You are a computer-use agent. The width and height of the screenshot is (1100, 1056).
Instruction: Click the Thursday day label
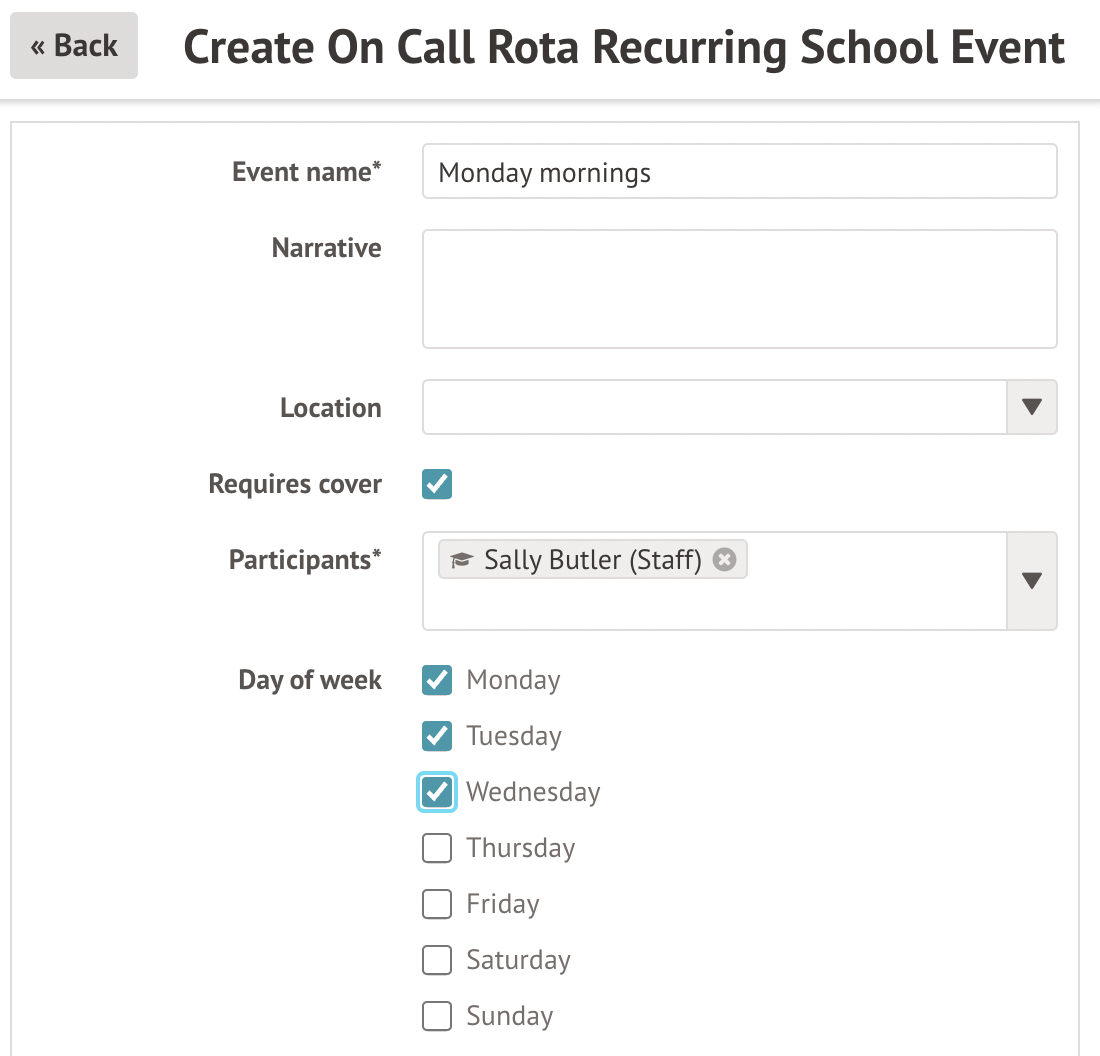(521, 848)
